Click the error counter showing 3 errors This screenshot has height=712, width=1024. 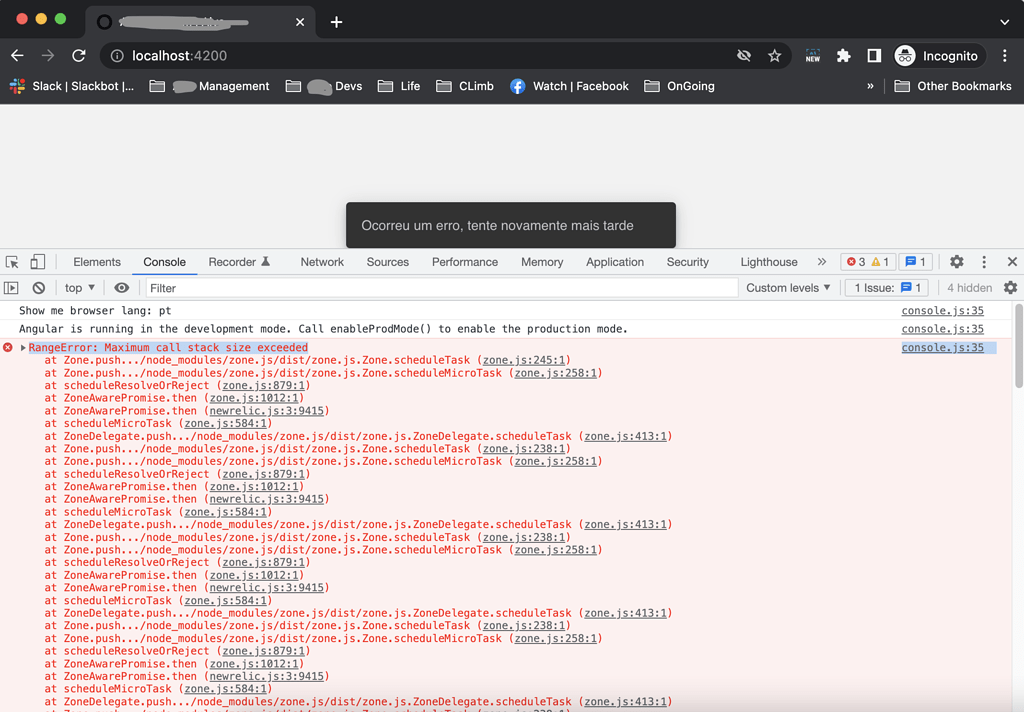(x=858, y=261)
